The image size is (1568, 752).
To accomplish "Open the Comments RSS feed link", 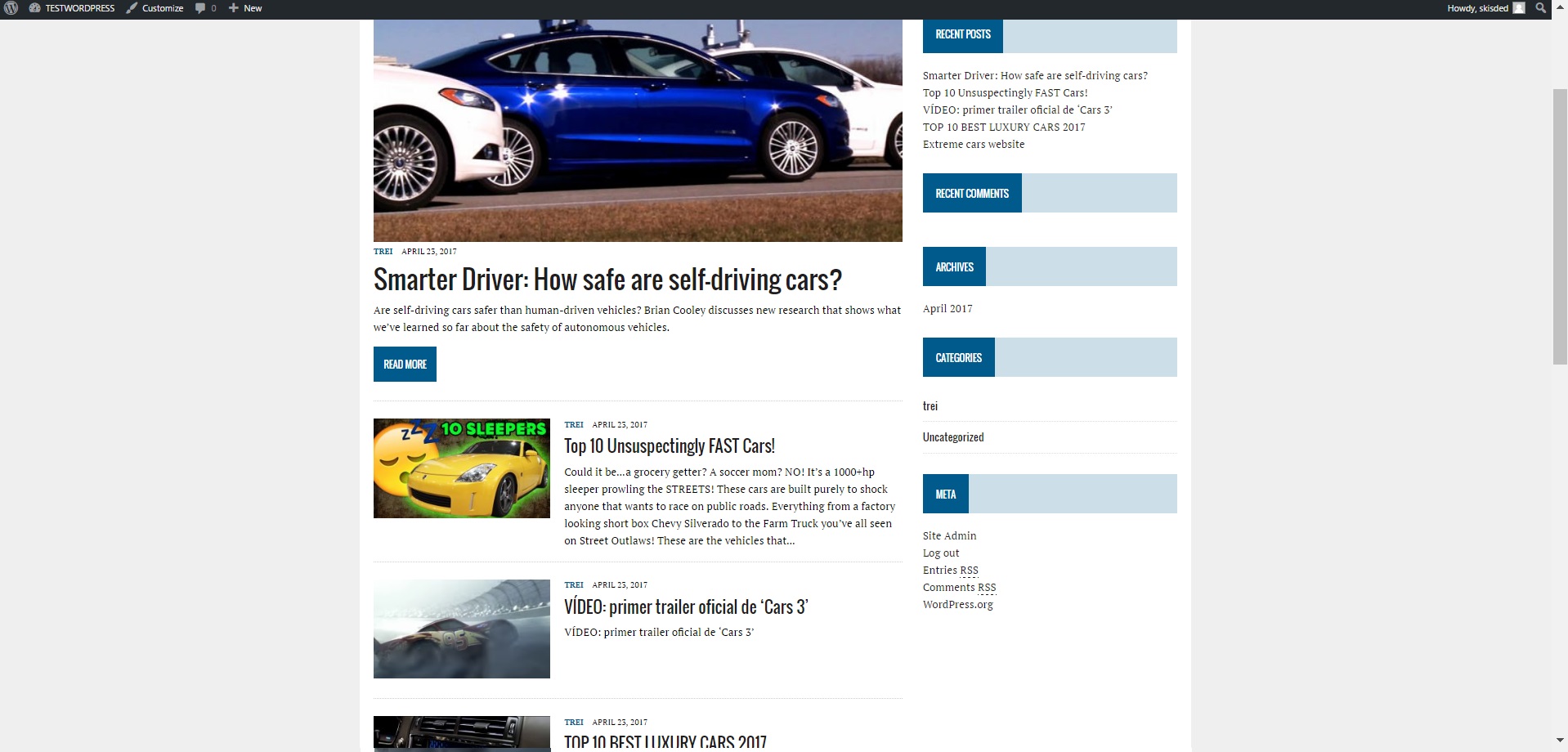I will (960, 588).
